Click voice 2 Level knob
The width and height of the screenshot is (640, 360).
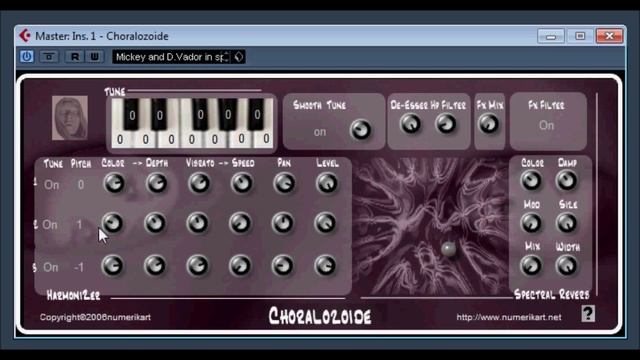click(325, 223)
